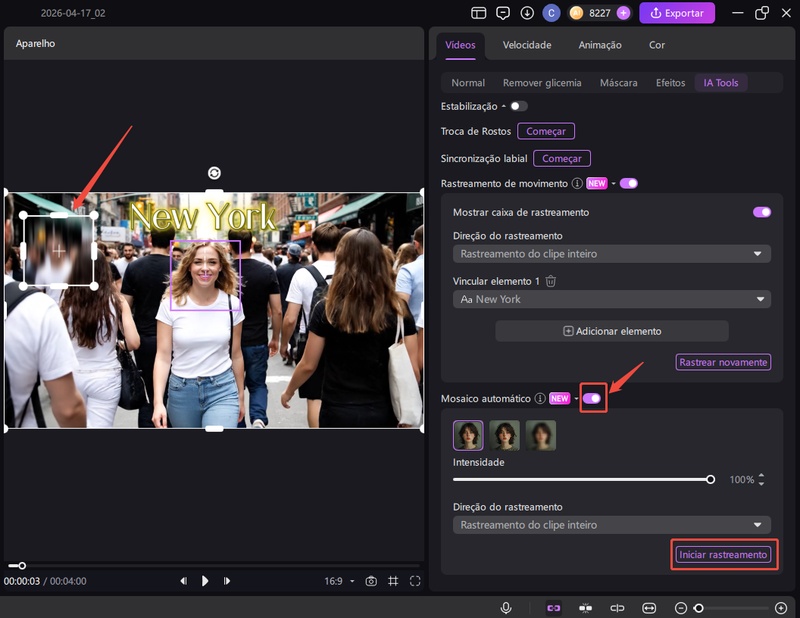This screenshot has width=800, height=618.
Task: Open the download icon in title bar
Action: coord(527,13)
